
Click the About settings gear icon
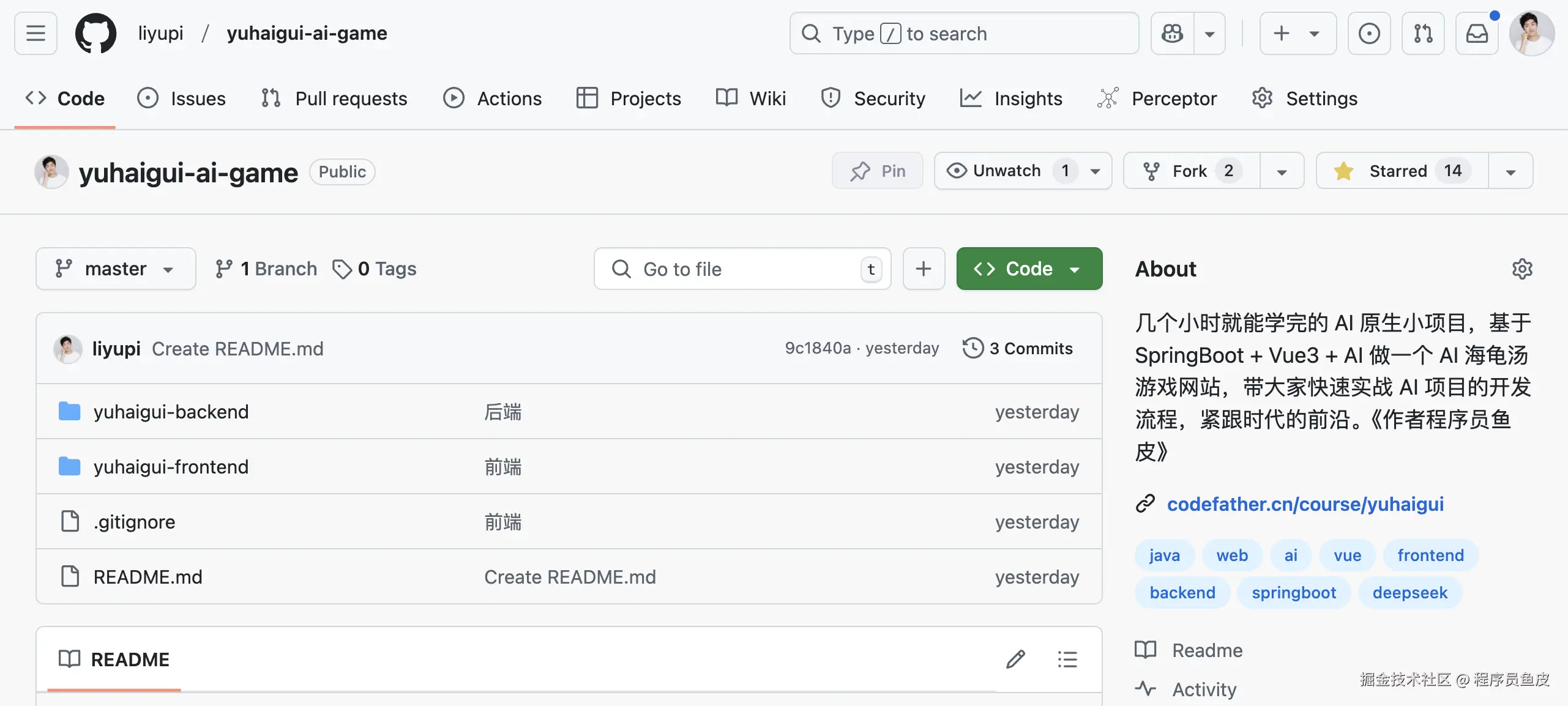(1522, 269)
